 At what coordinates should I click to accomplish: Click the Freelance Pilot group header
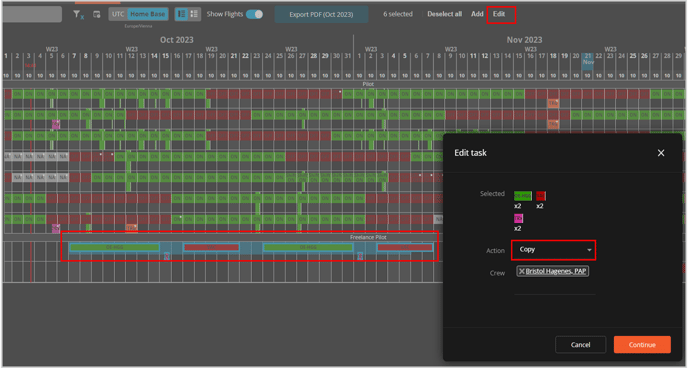point(368,237)
